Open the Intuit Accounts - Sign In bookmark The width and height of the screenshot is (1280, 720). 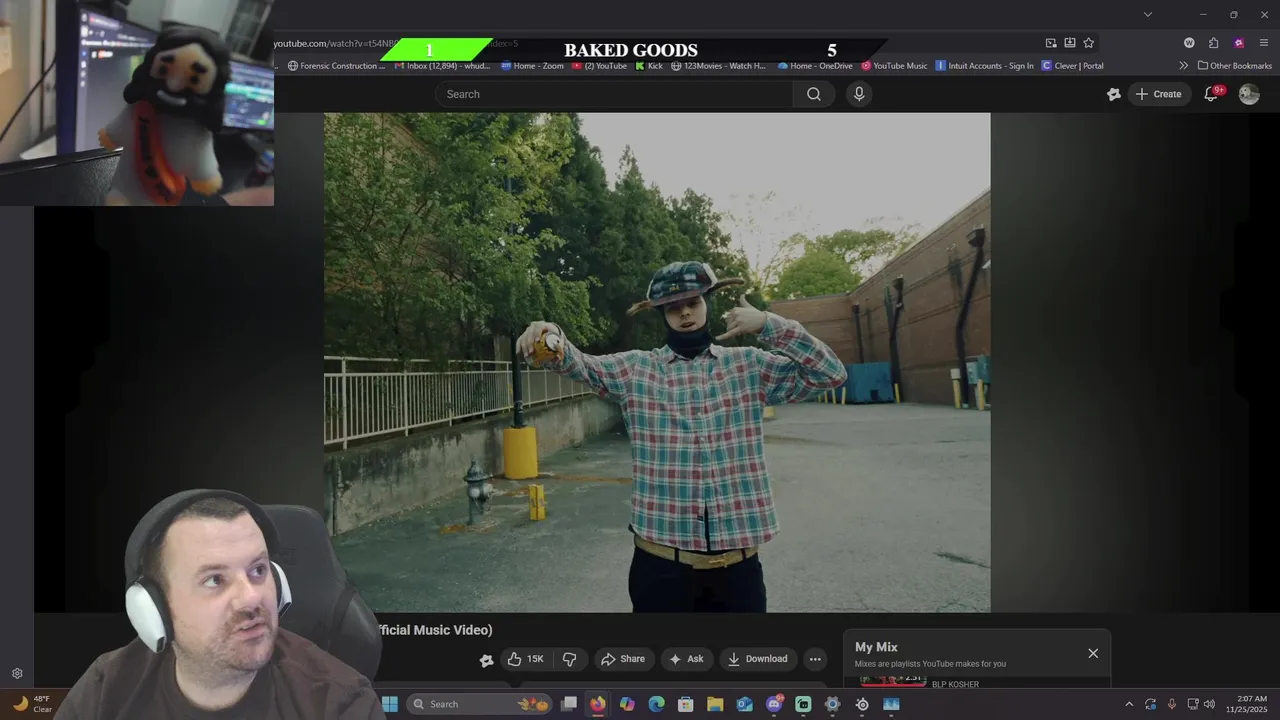[984, 66]
